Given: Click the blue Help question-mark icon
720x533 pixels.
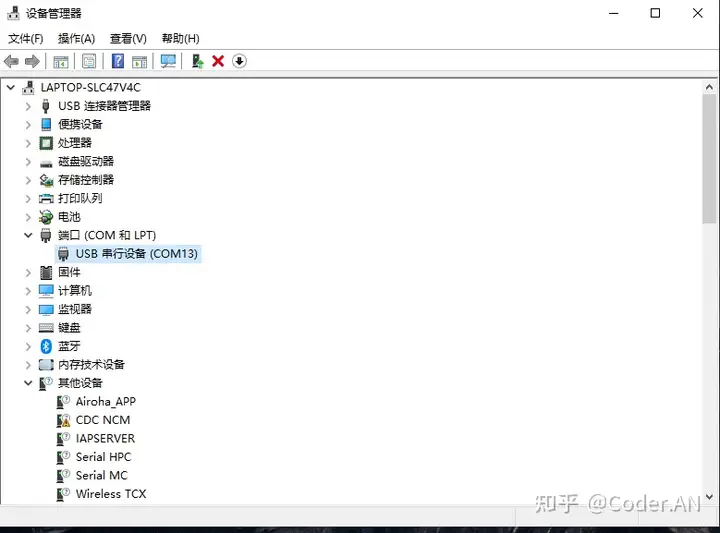Looking at the screenshot, I should click(118, 61).
